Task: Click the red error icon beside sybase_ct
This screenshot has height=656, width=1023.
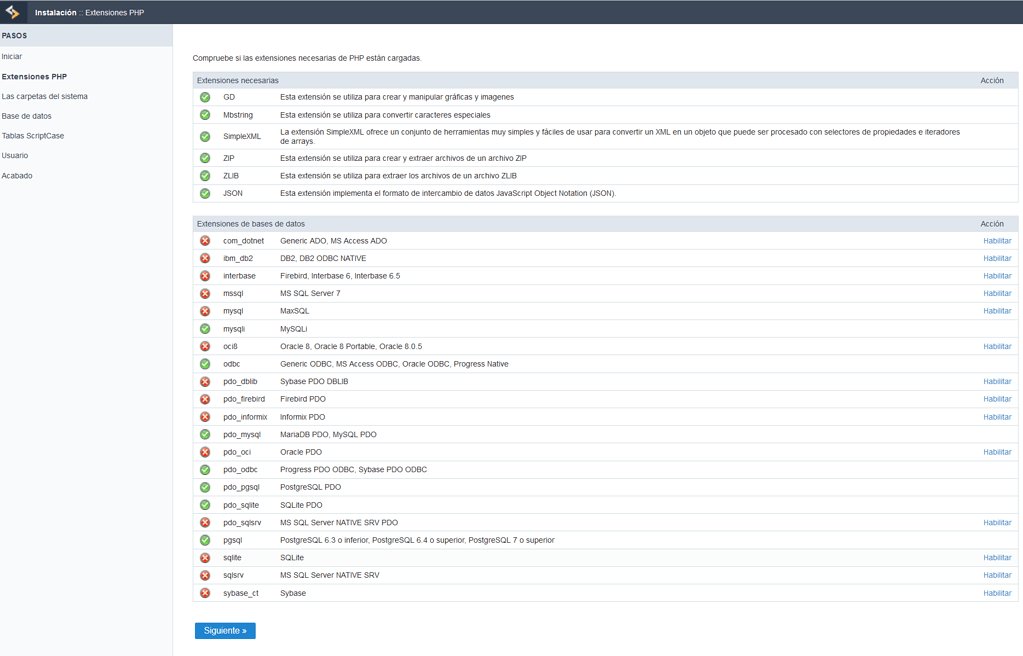Action: click(x=207, y=592)
